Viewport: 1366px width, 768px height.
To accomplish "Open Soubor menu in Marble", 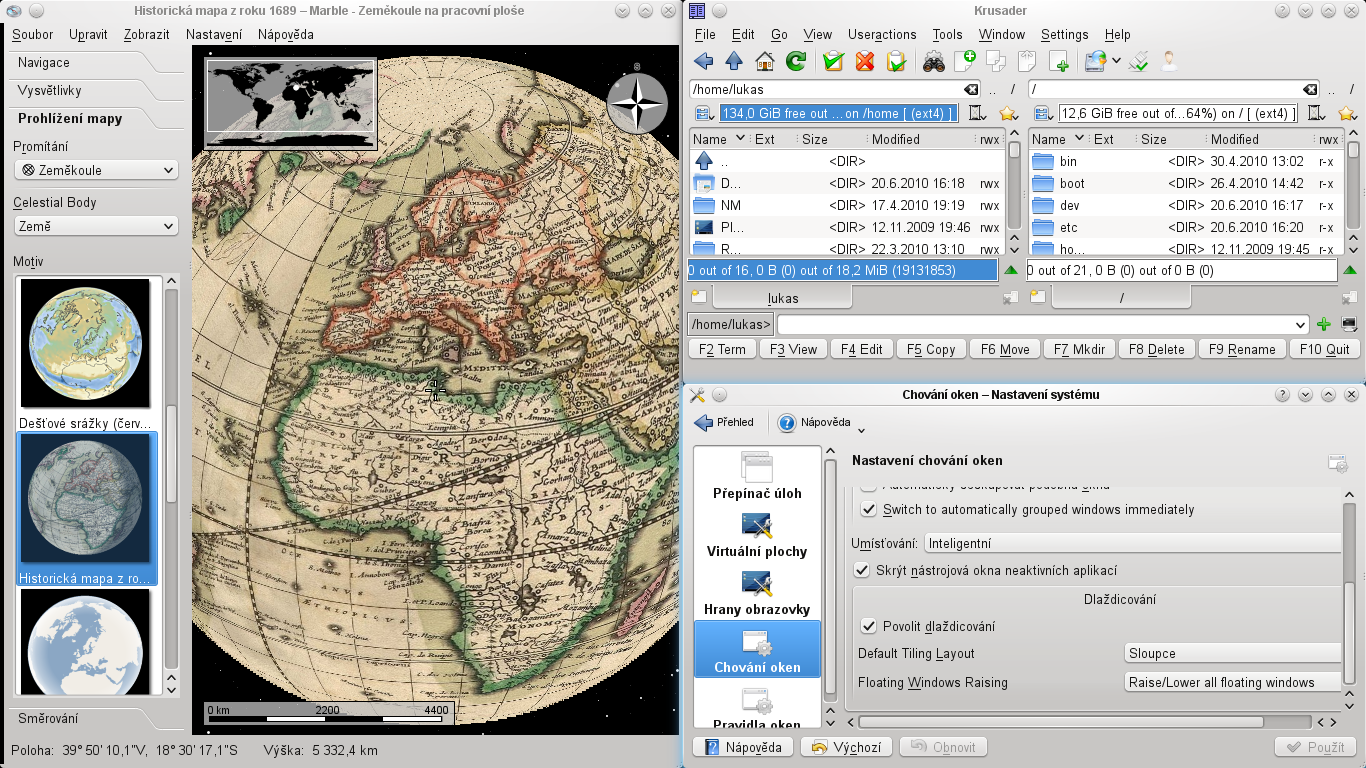I will (33, 34).
